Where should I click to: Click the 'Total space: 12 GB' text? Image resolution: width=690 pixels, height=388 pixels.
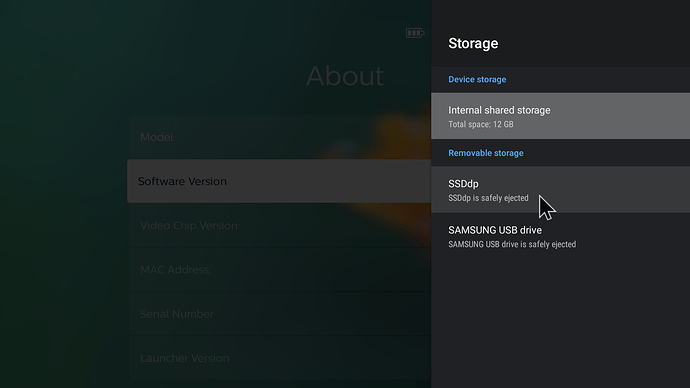(x=481, y=124)
